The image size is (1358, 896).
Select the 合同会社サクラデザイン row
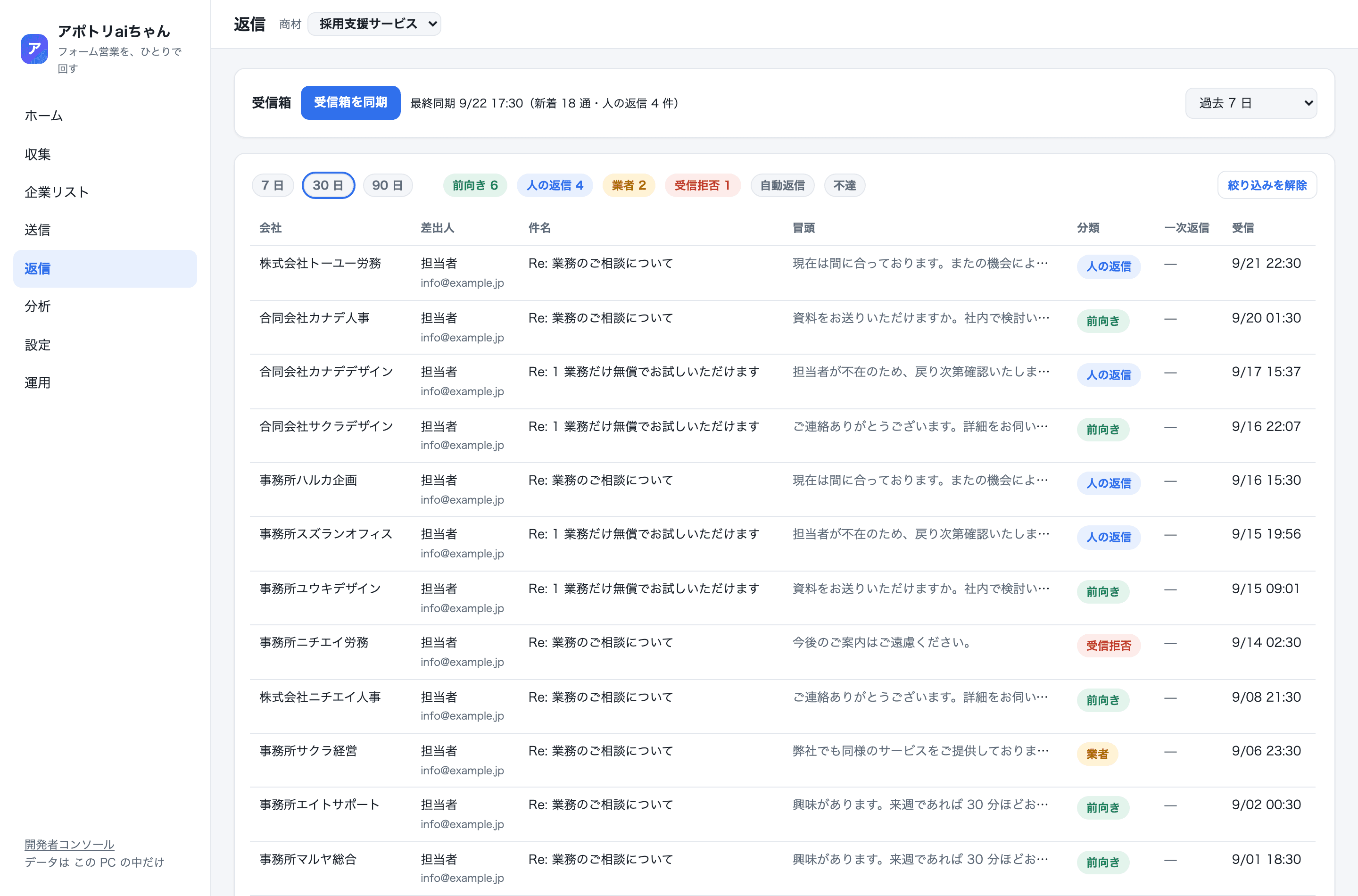tap(782, 436)
